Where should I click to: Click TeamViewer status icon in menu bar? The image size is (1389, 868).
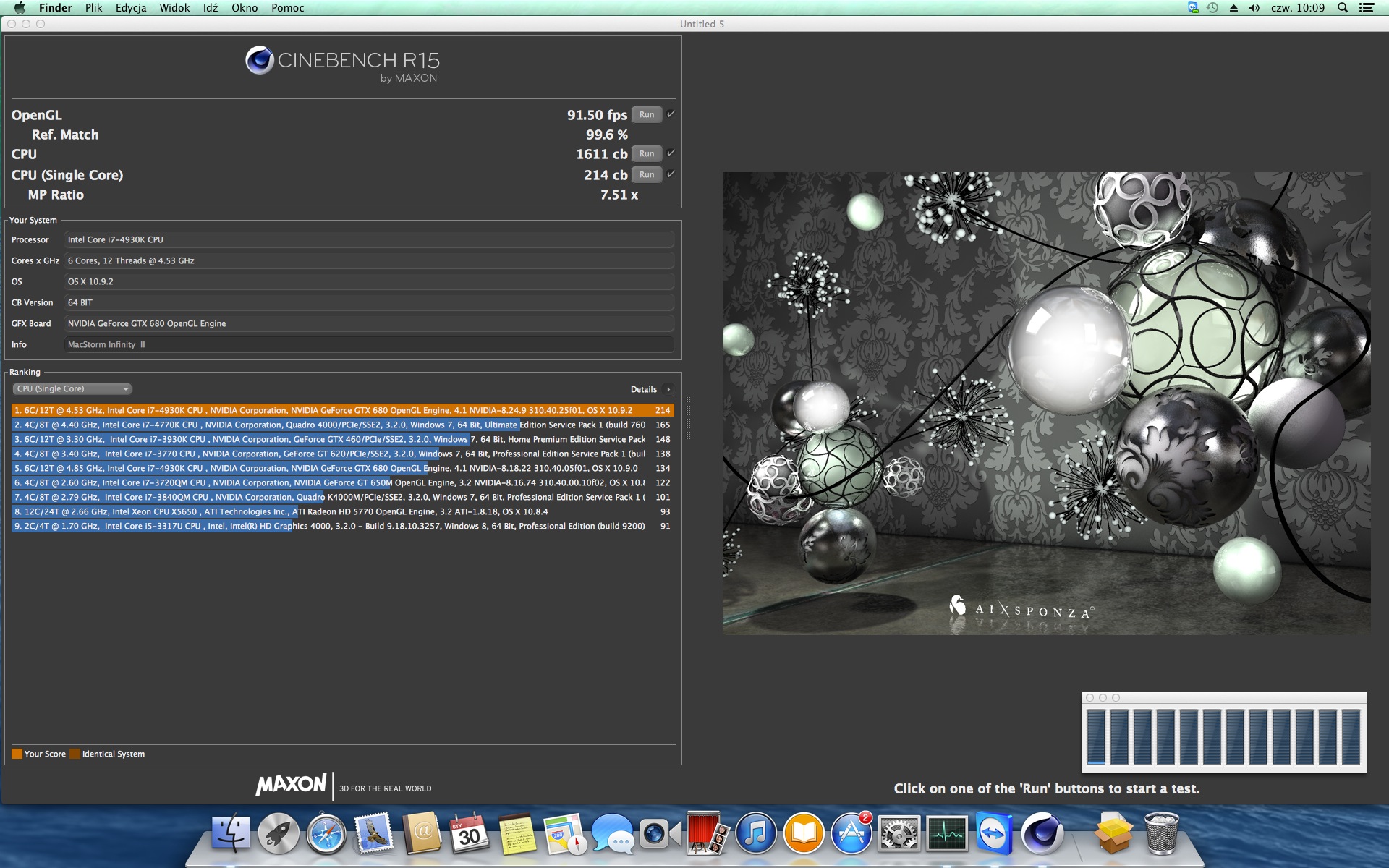(x=1193, y=8)
